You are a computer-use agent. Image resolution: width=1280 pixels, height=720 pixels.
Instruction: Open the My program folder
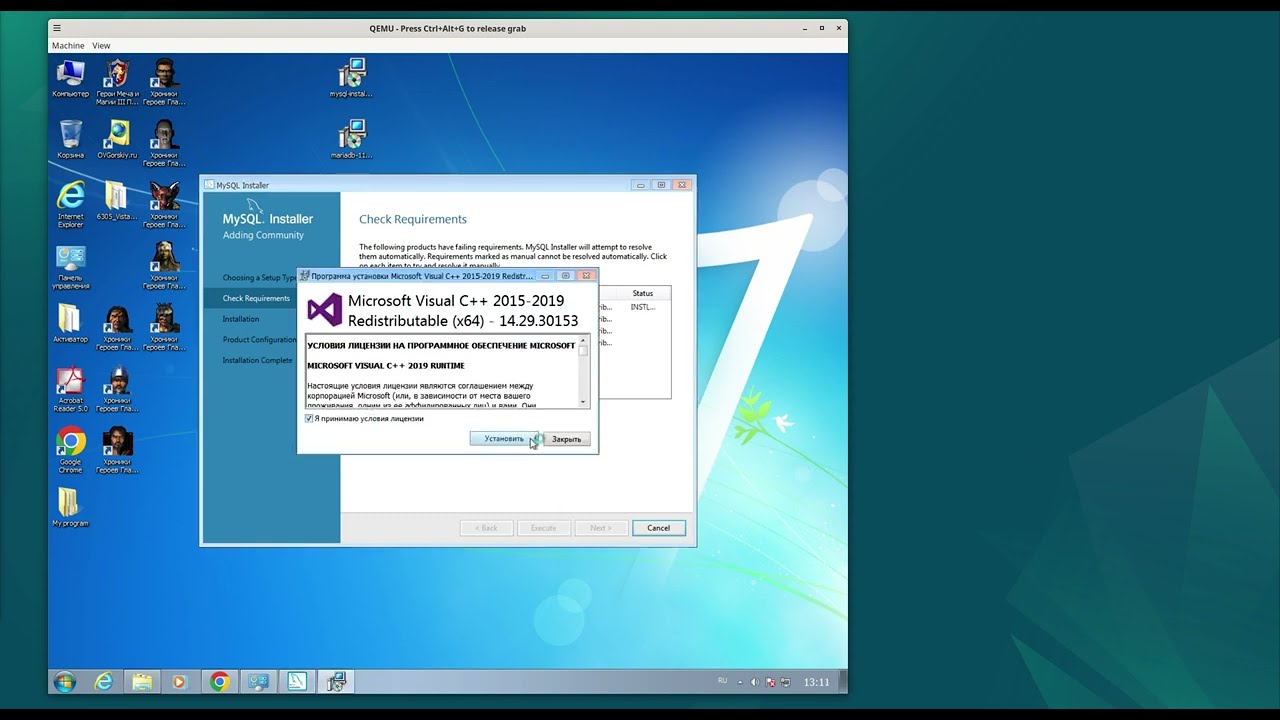coord(70,508)
